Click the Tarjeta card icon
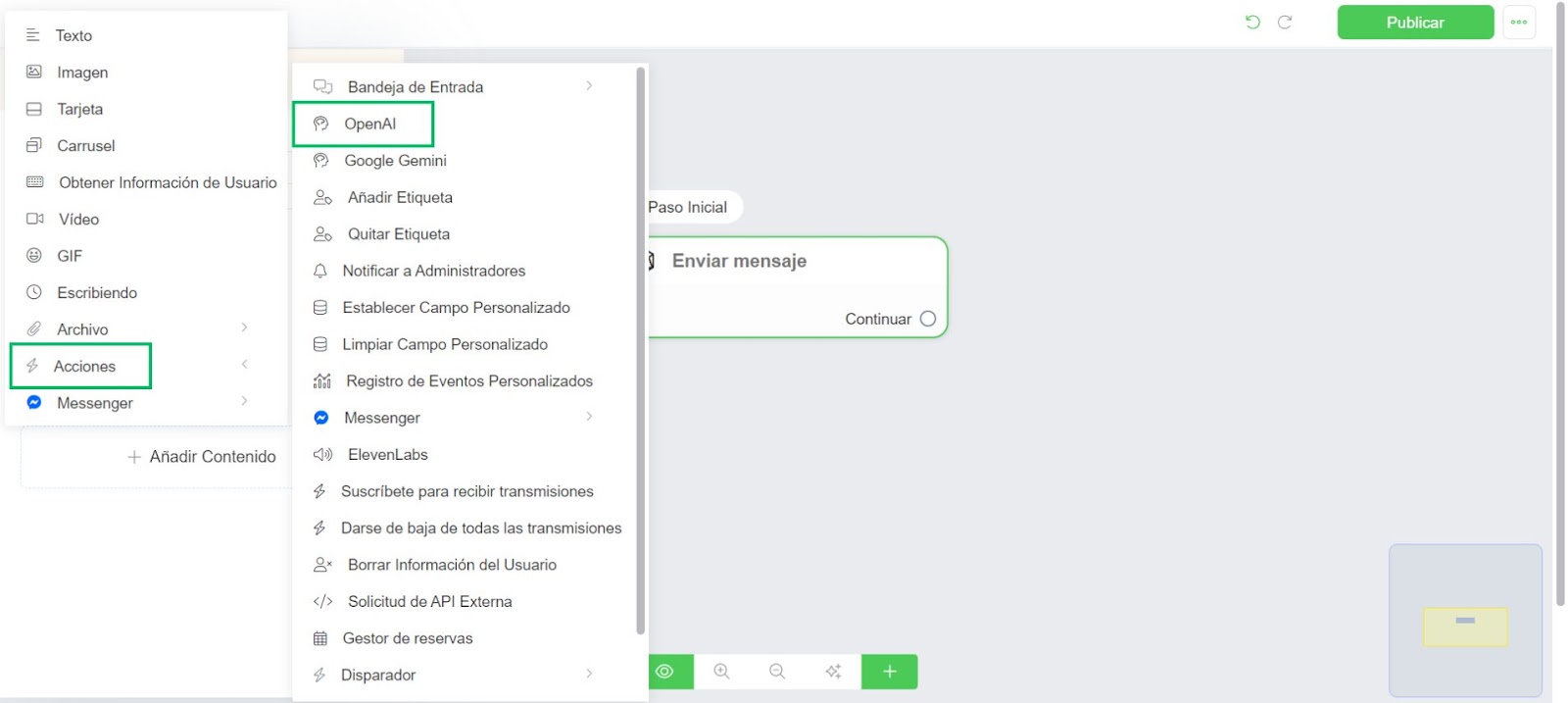The height and width of the screenshot is (703, 1568). (33, 109)
